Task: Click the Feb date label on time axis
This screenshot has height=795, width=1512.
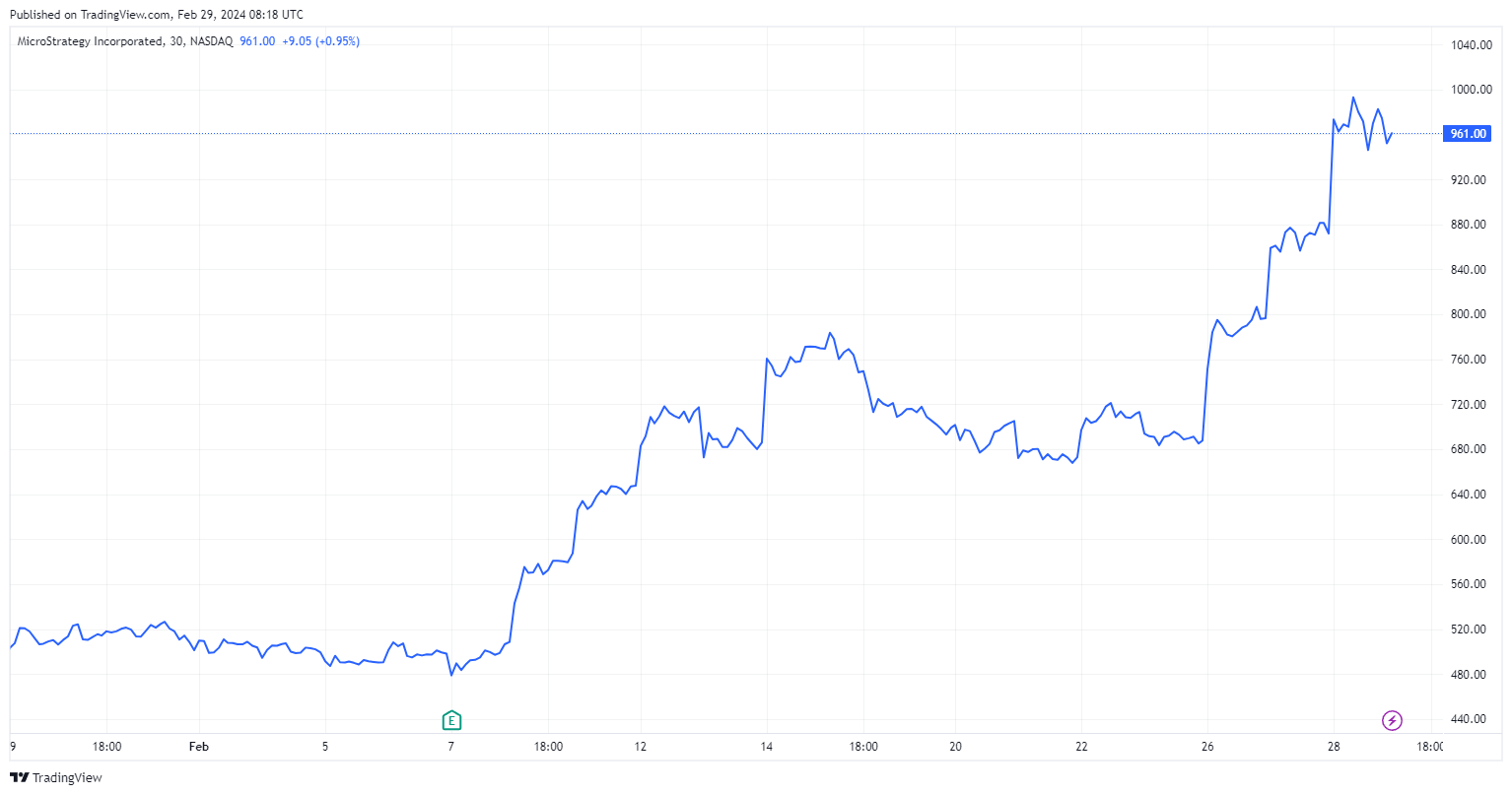Action: point(199,747)
